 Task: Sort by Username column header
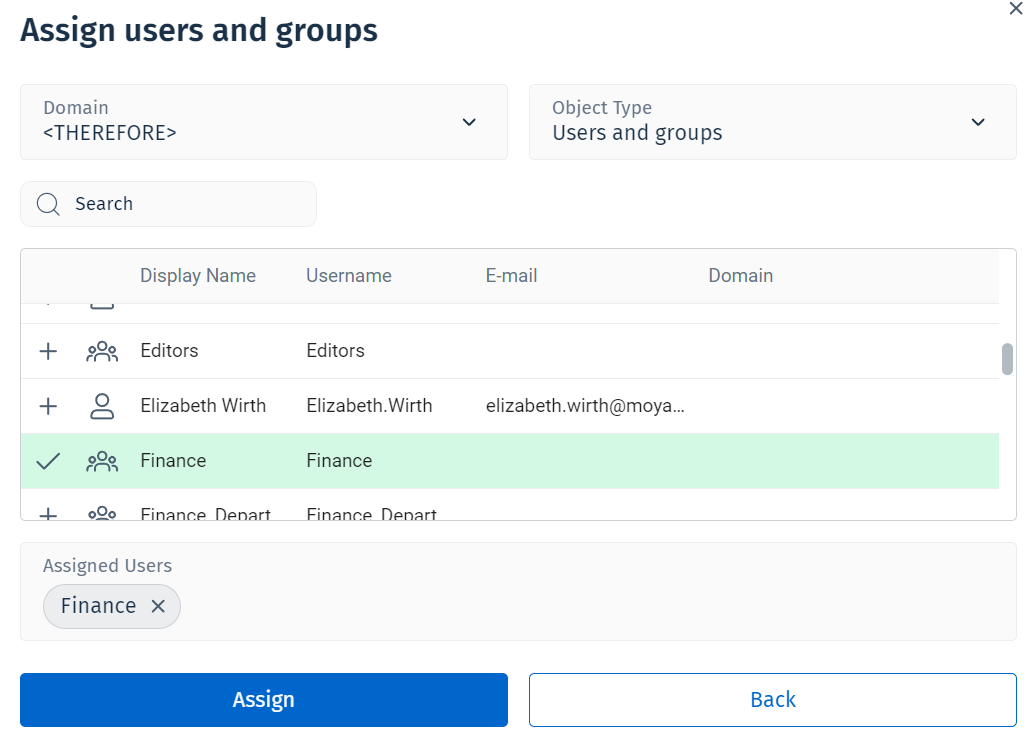point(349,276)
